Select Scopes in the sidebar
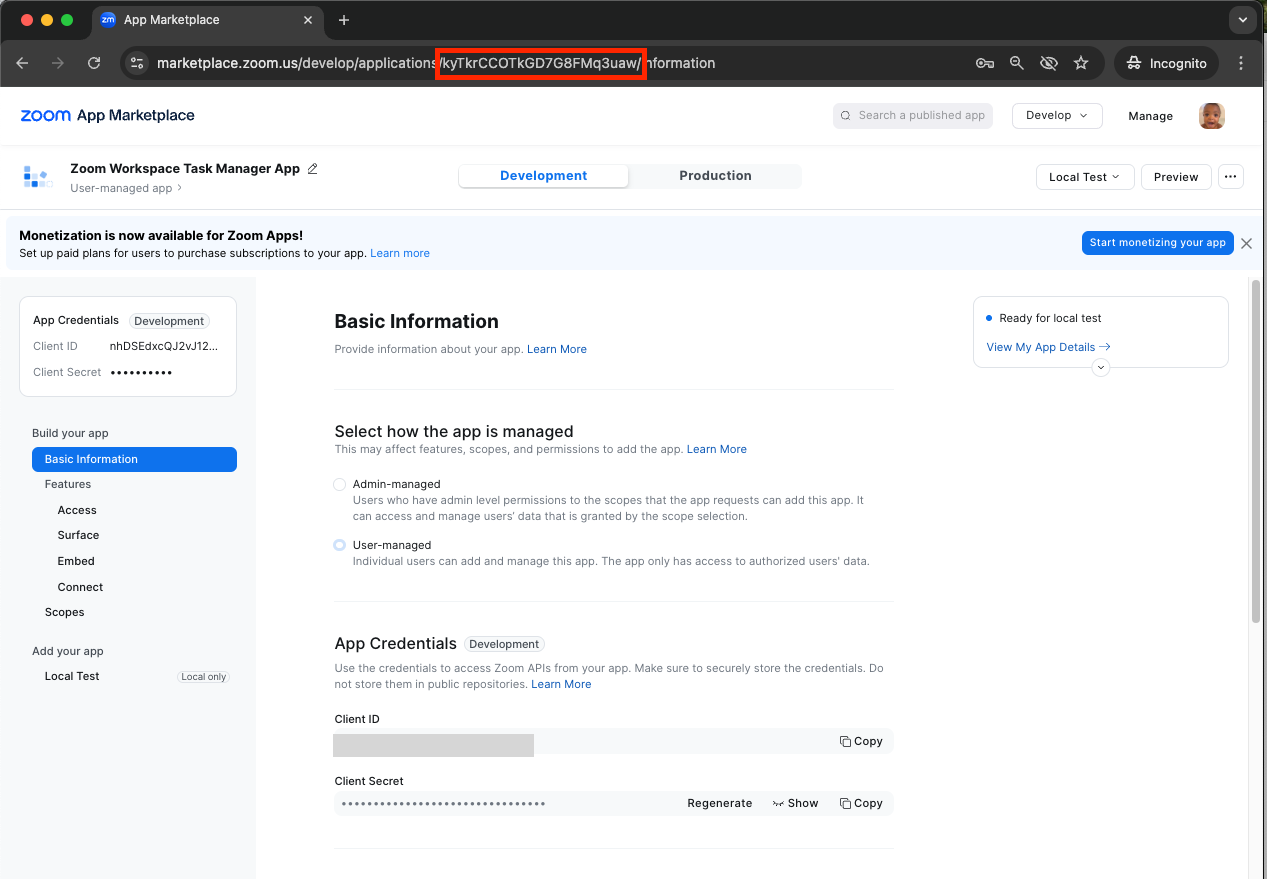Viewport: 1267px width, 879px height. point(64,611)
